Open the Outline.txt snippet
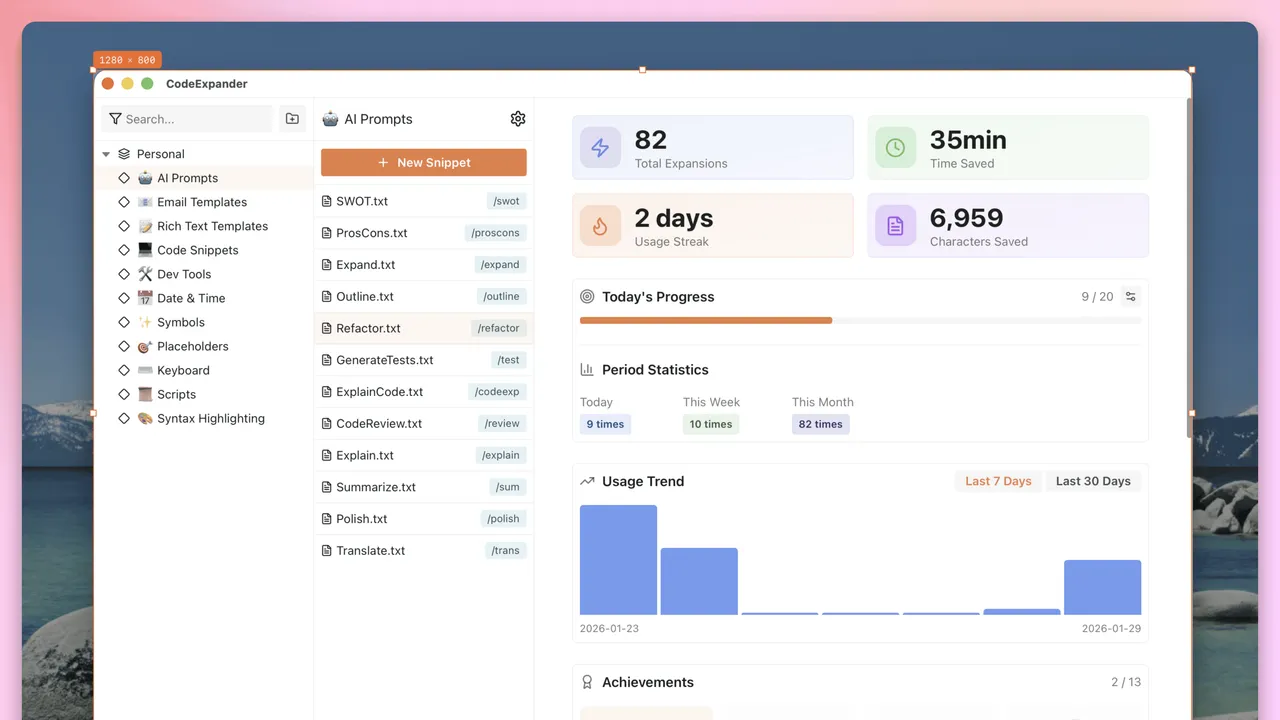The width and height of the screenshot is (1280, 720). tap(424, 296)
